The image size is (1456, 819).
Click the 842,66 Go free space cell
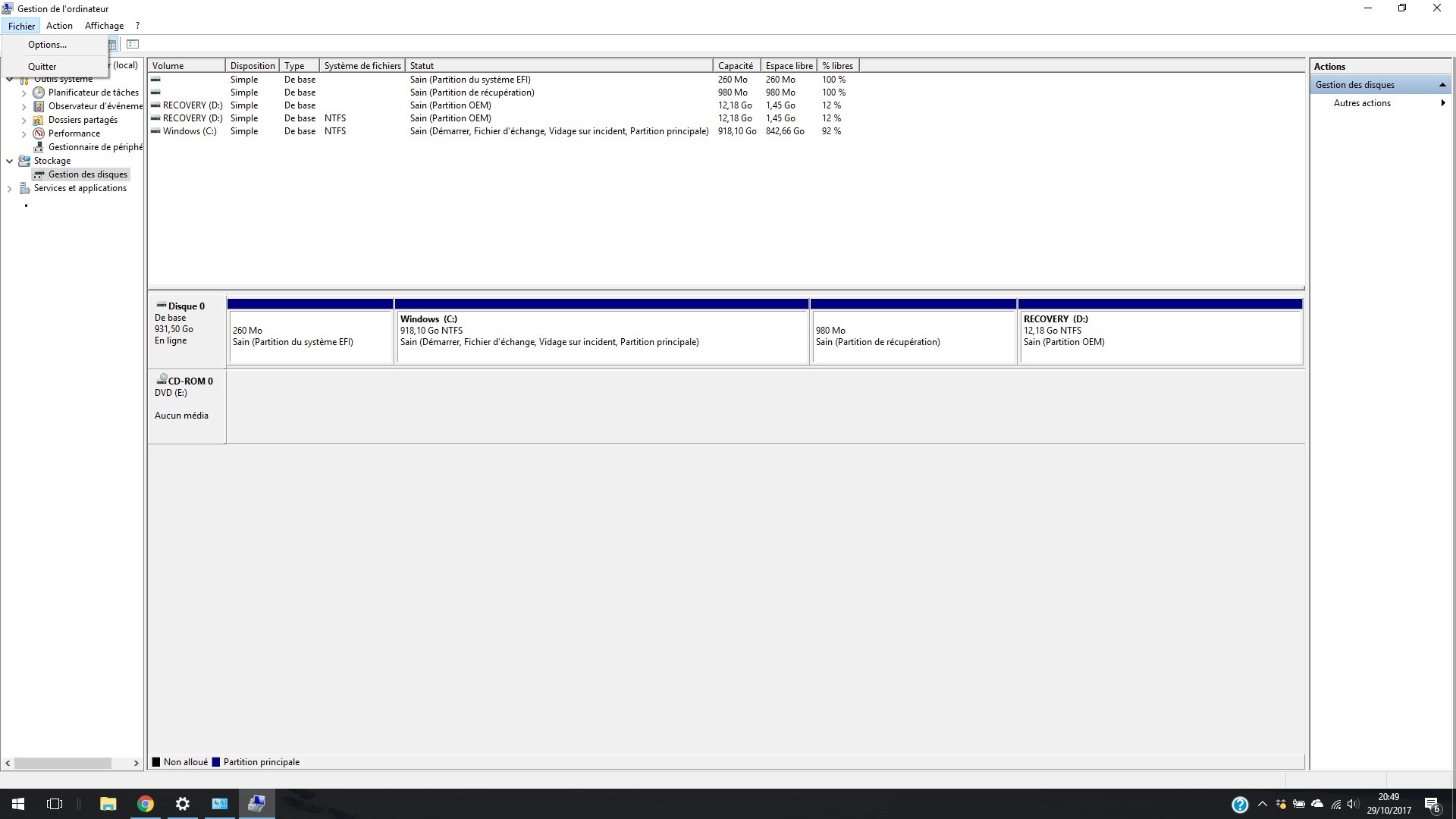(x=785, y=131)
